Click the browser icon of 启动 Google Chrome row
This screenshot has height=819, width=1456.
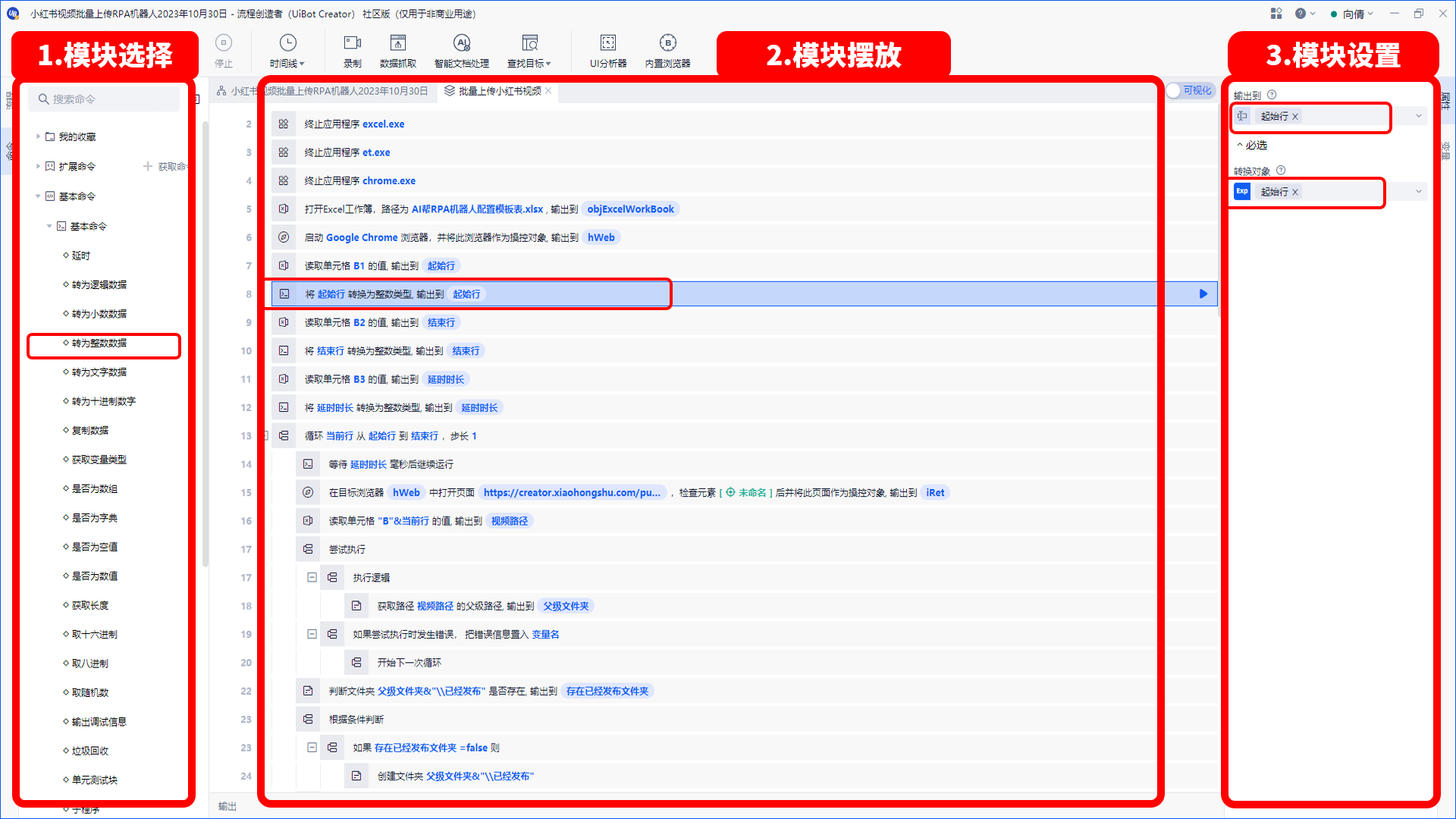(x=284, y=237)
